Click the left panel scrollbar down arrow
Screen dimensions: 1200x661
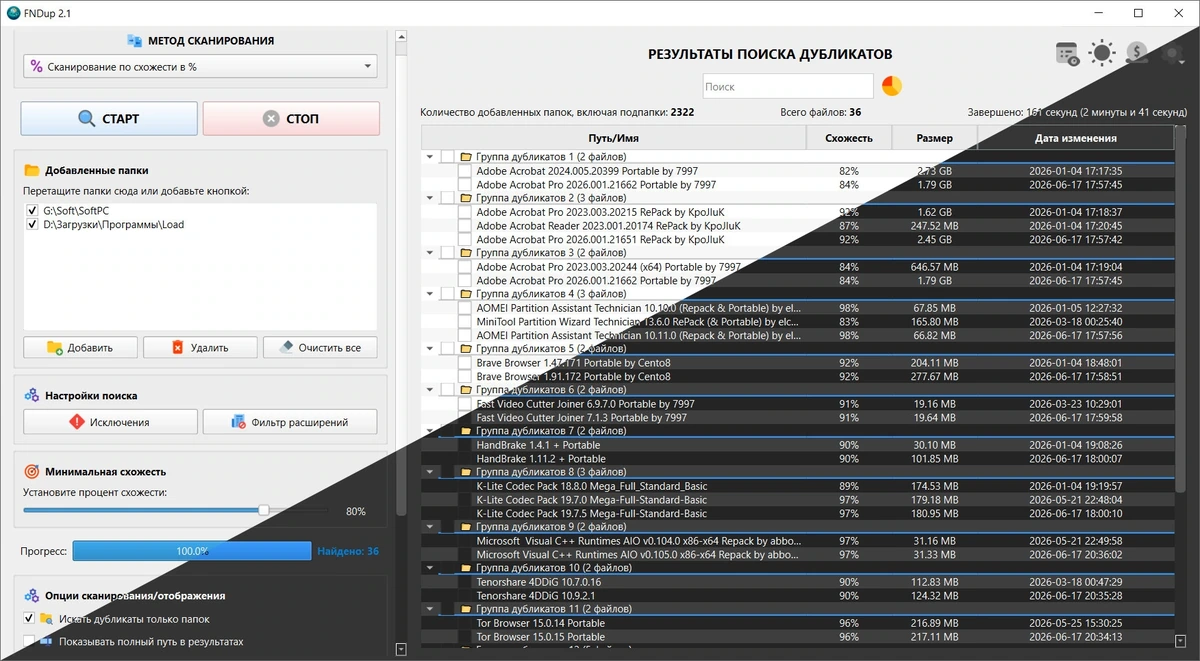pyautogui.click(x=401, y=649)
